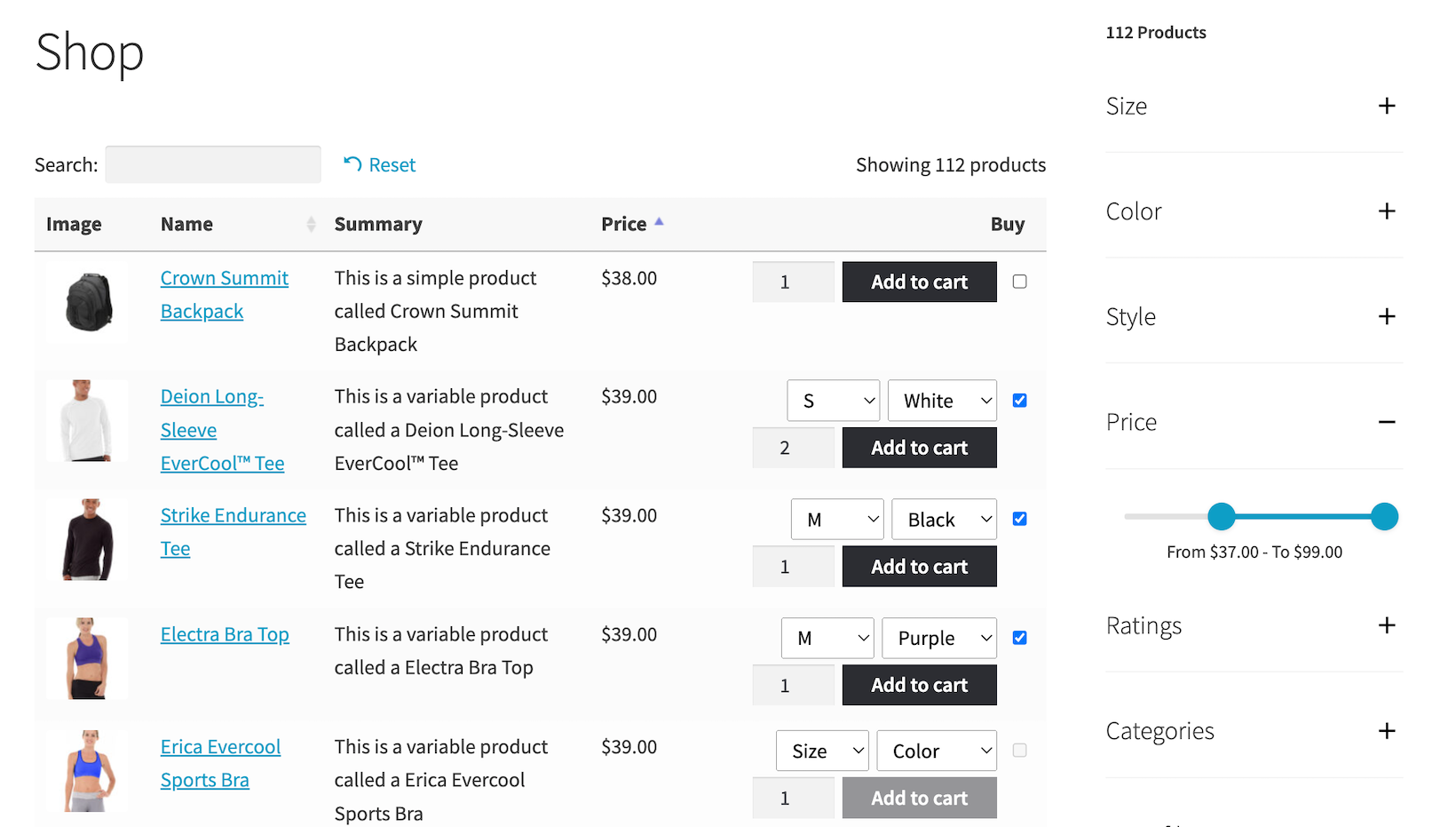The image size is (1456, 827).
Task: Add the Crown Summit Backpack to cart
Action: coord(919,282)
